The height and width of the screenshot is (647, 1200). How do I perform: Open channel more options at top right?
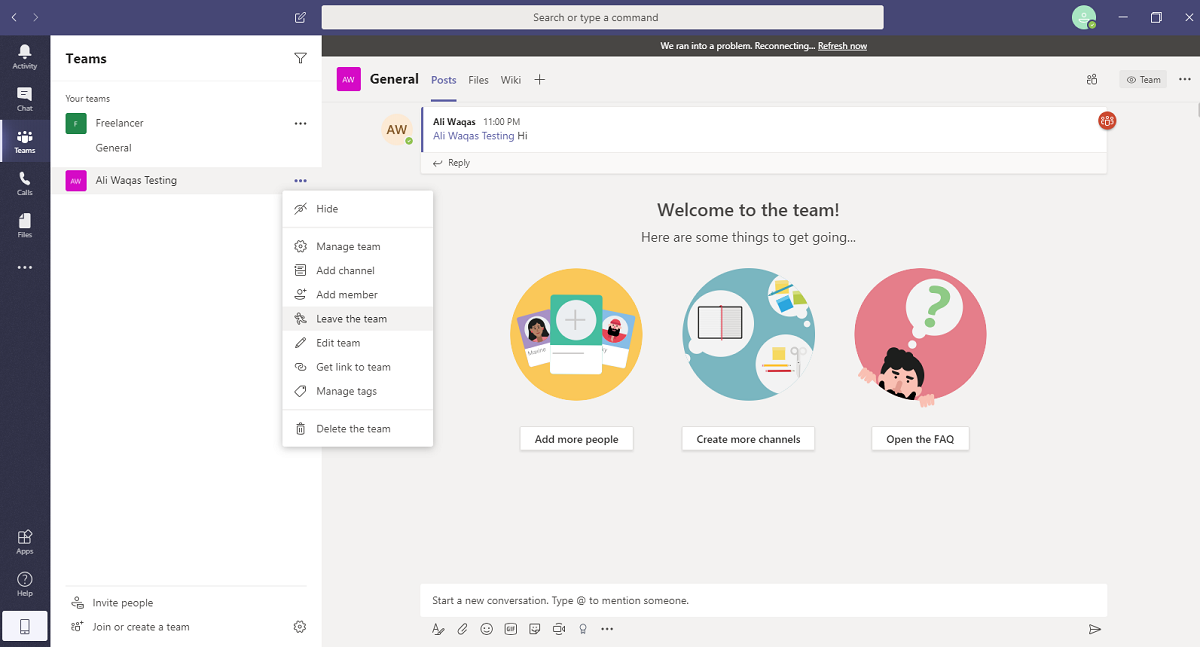[x=1185, y=79]
